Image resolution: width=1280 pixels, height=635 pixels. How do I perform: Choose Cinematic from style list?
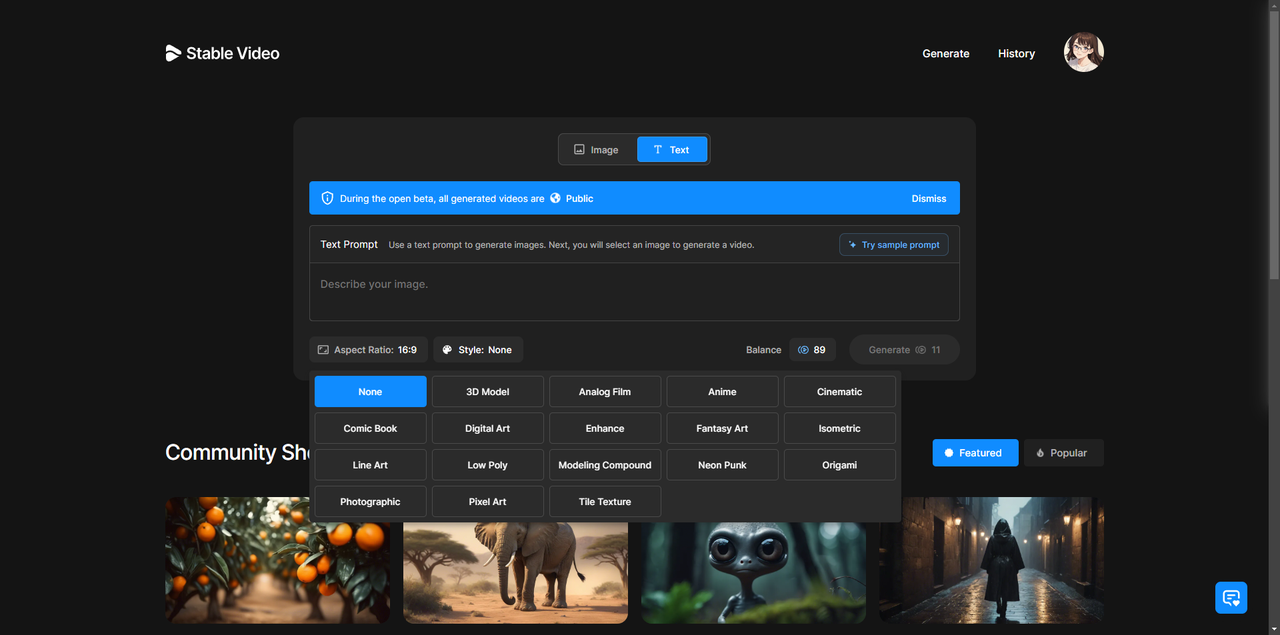(x=839, y=392)
